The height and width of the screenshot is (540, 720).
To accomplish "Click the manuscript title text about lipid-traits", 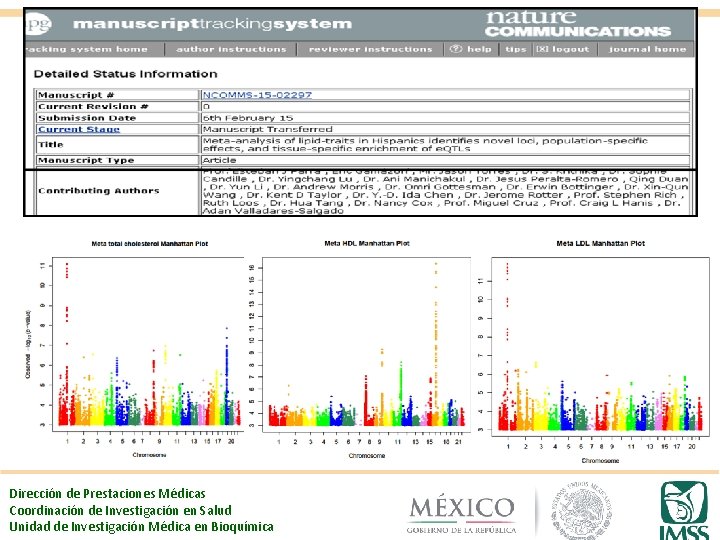I will [425, 145].
